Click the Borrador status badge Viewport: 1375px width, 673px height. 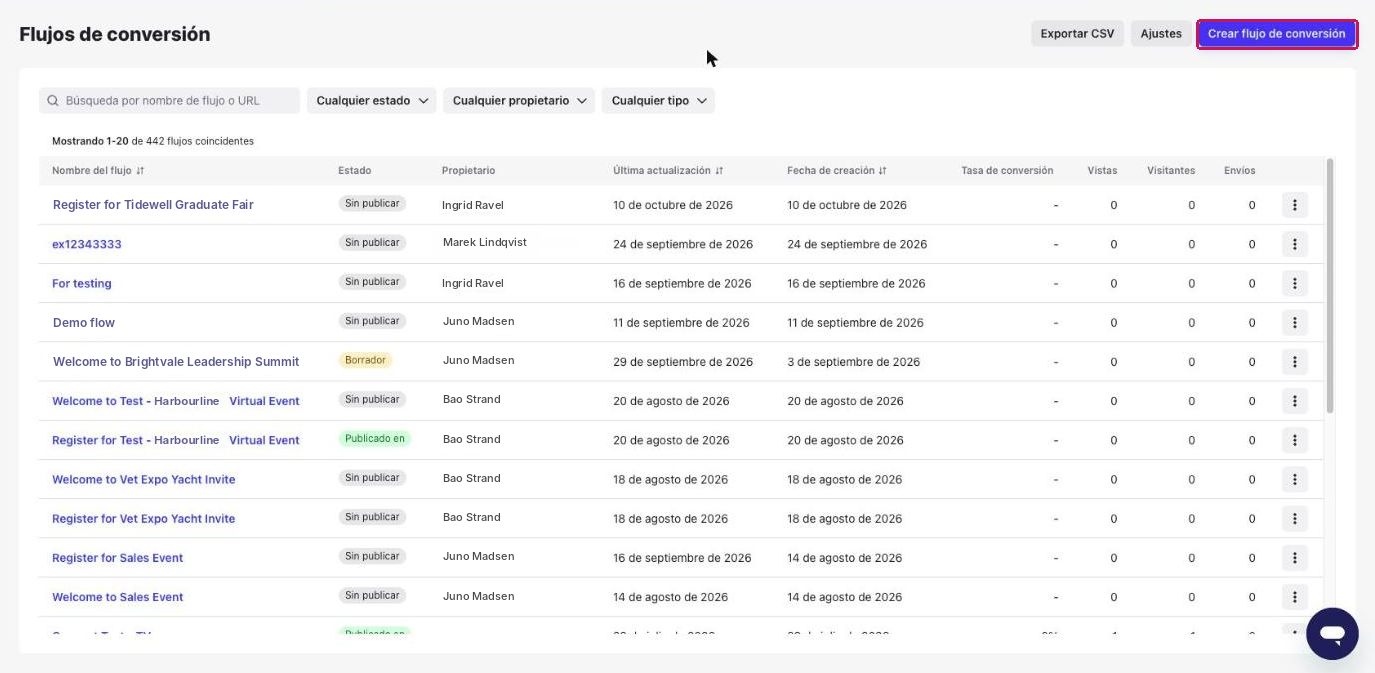365,360
